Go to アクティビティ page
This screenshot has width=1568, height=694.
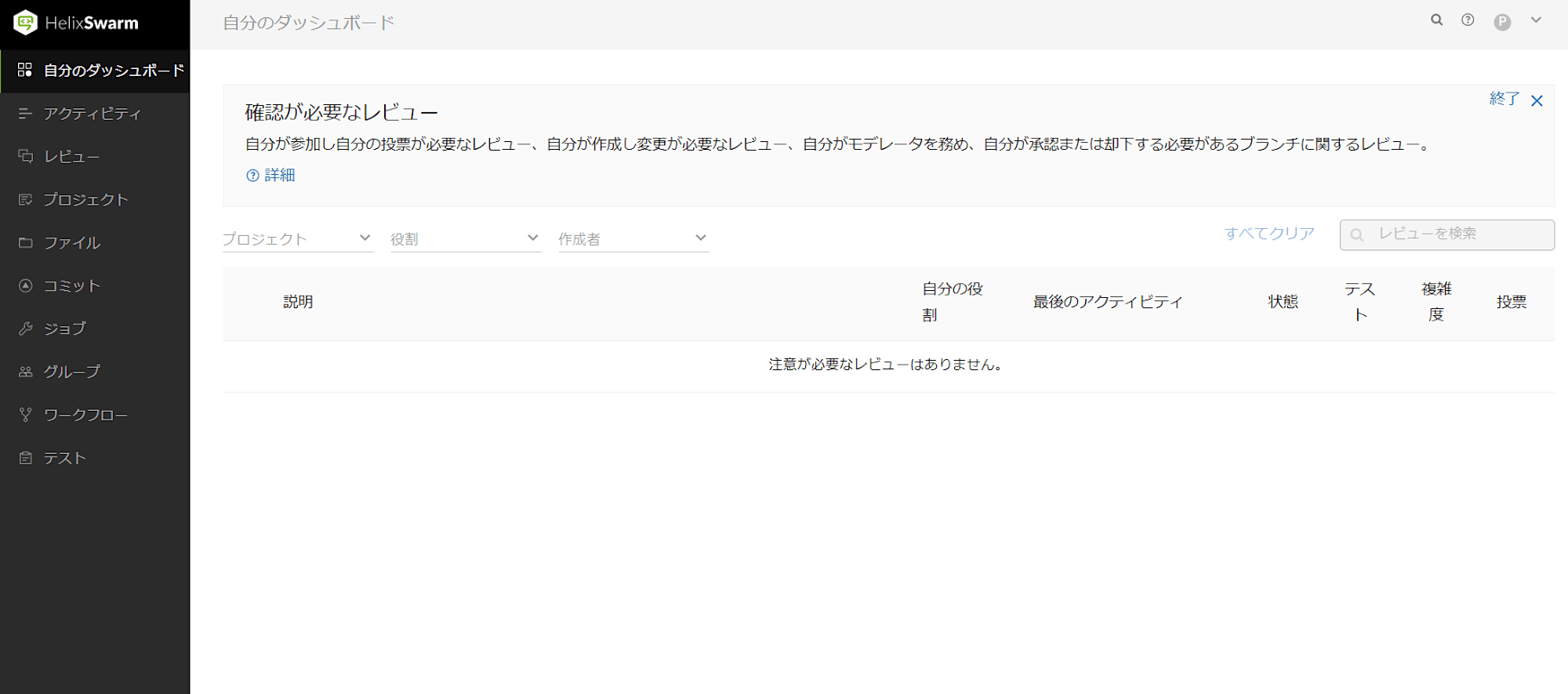coord(95,114)
